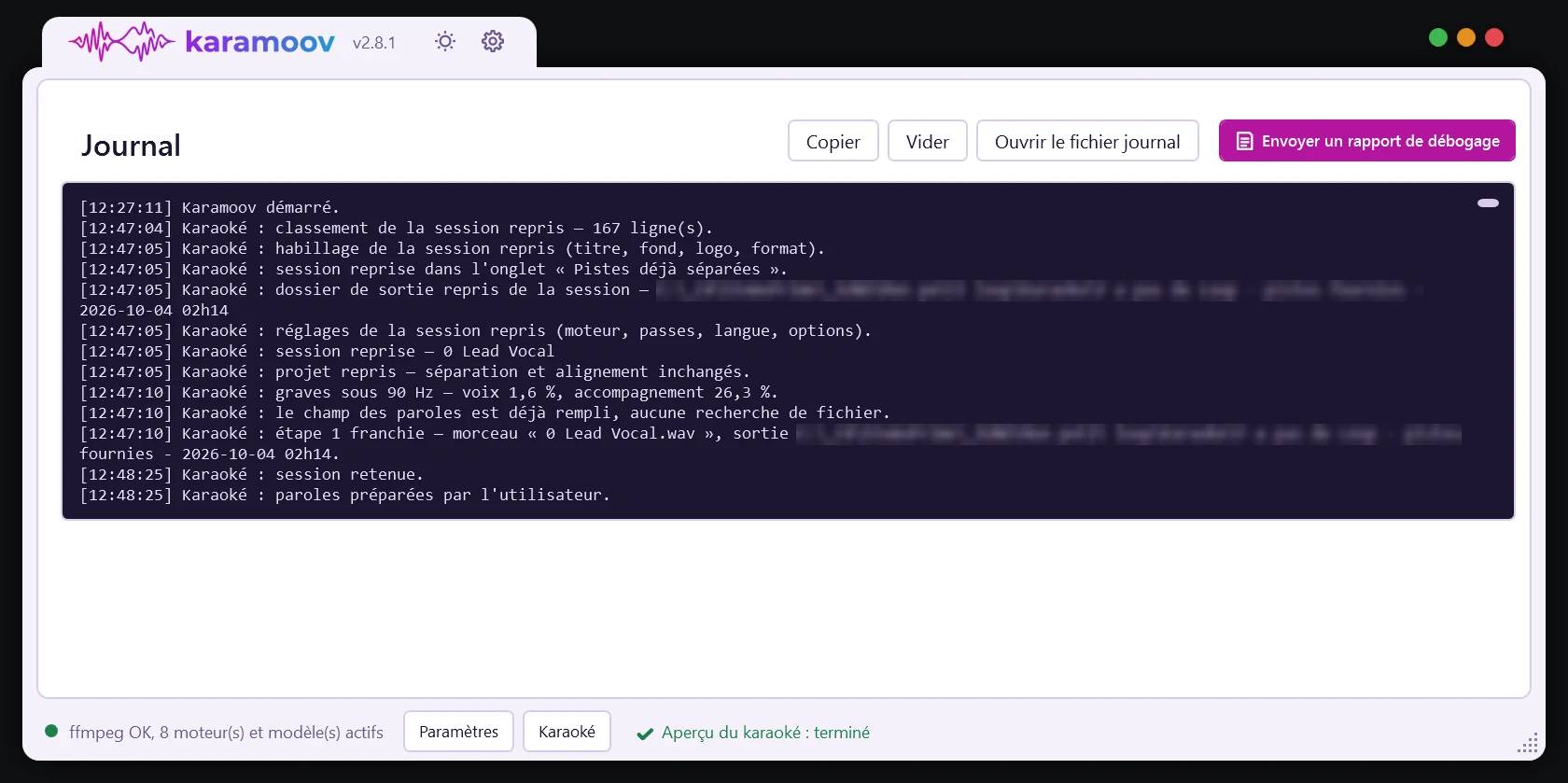Screen dimensions: 1568x783
Task: Send a debug report with Envoyer un rapport de débogage
Action: (1367, 141)
